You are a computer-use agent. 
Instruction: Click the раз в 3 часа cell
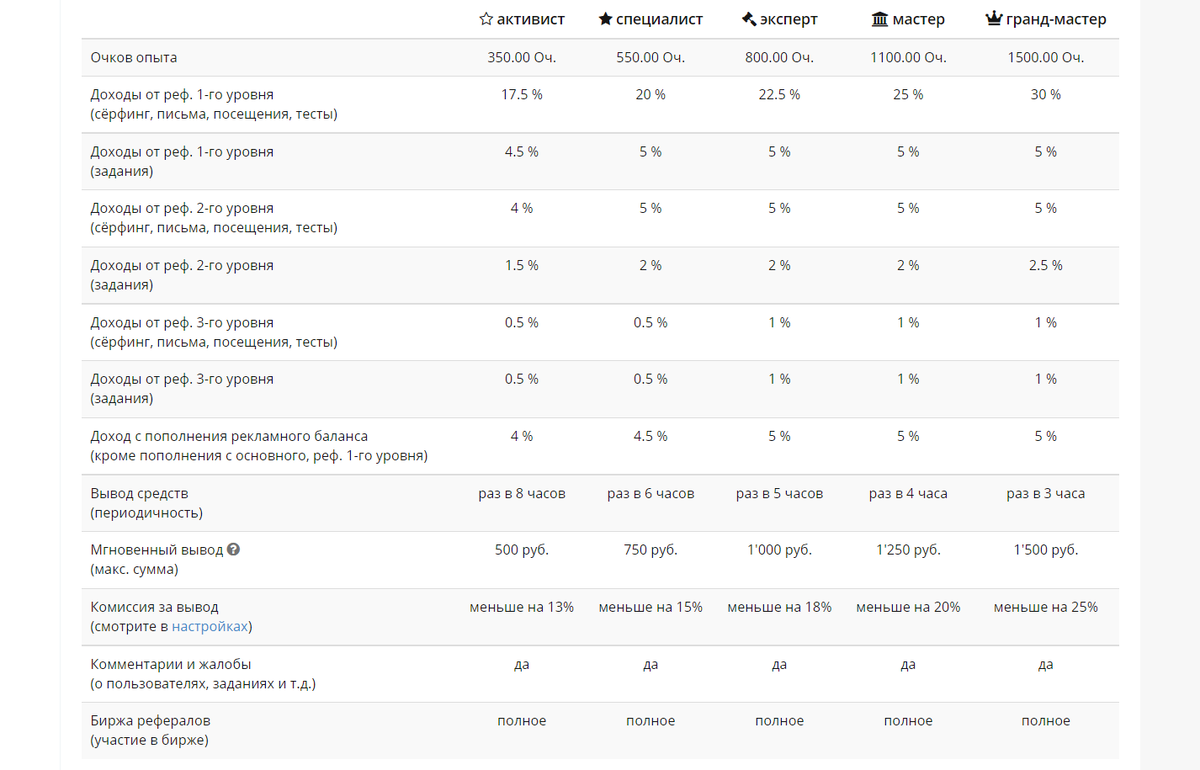[1046, 493]
